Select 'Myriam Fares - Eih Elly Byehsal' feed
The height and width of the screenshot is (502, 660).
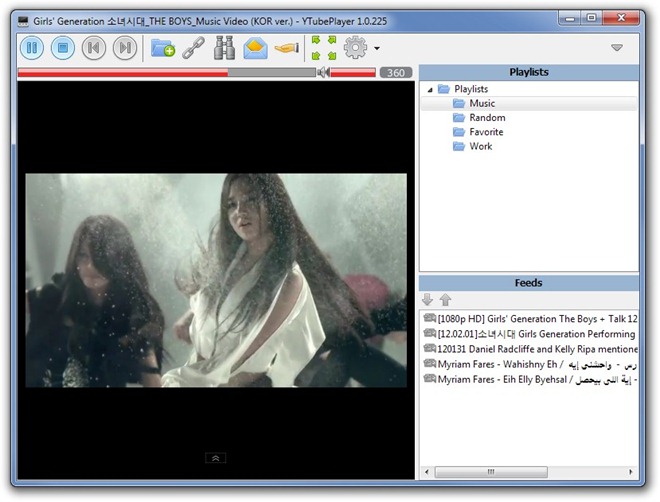pos(530,380)
